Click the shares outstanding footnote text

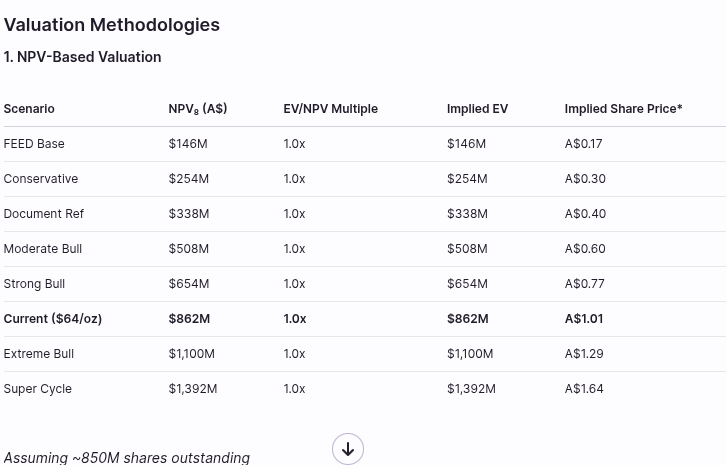tap(127, 457)
